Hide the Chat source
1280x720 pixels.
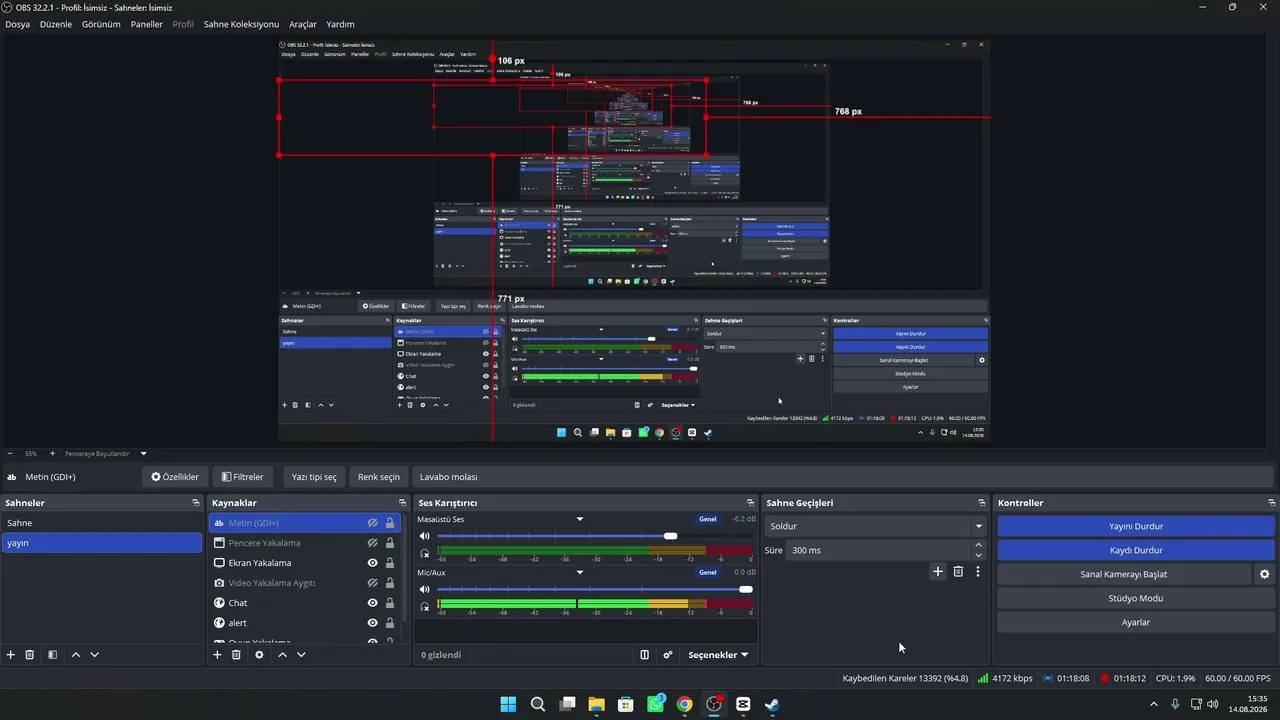pos(372,603)
